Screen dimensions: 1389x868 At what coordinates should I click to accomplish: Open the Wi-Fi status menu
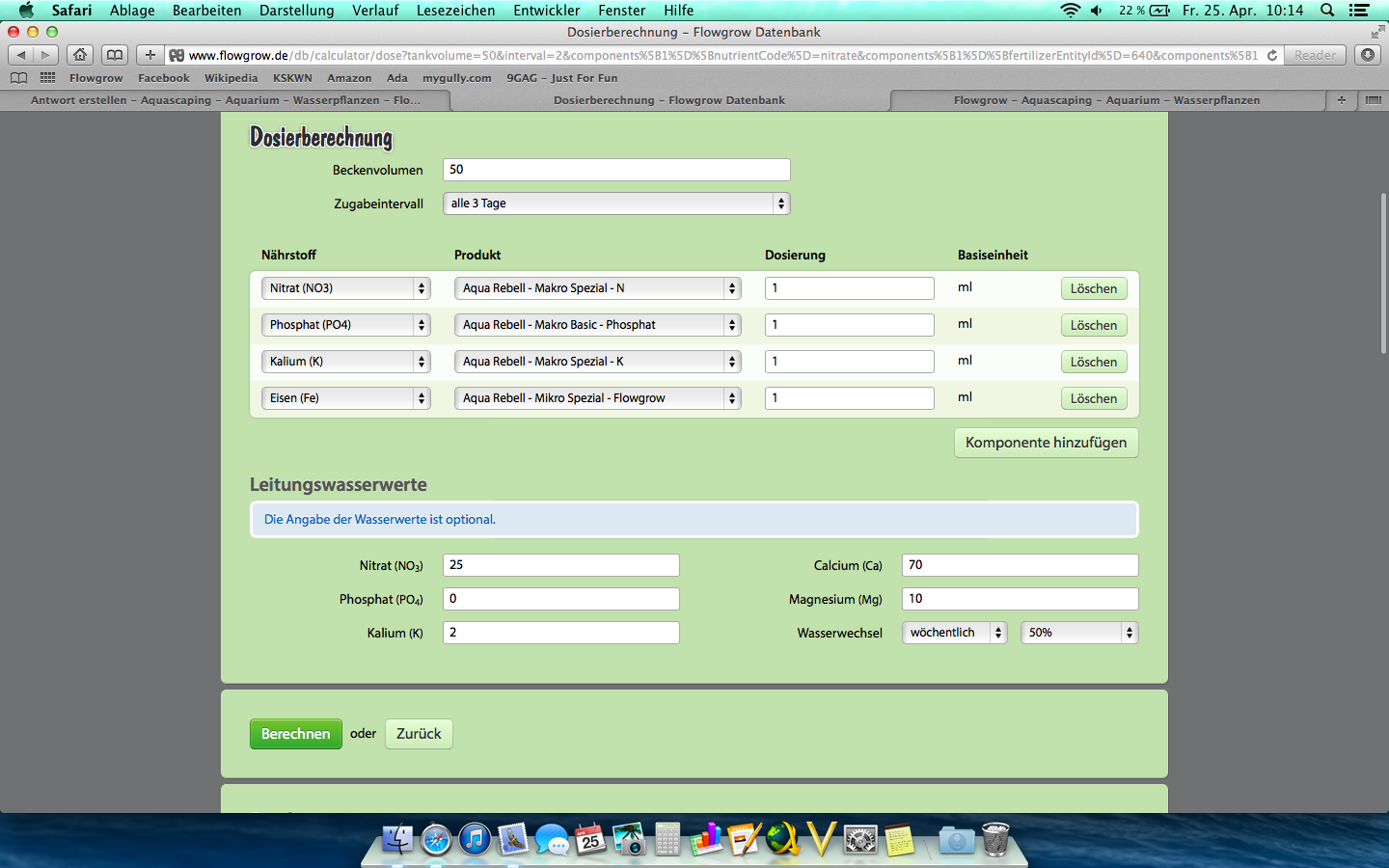tap(1071, 11)
